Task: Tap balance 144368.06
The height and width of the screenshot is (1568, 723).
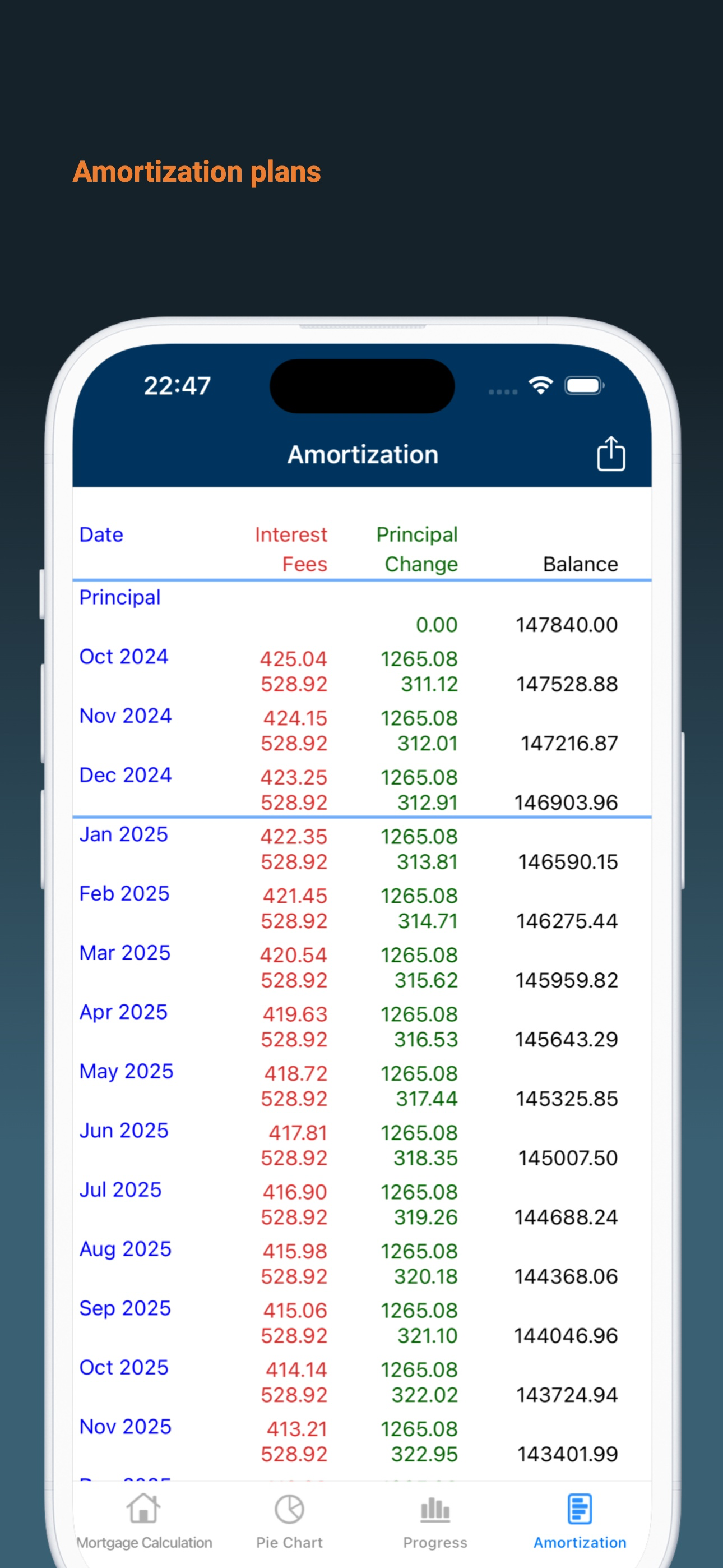Action: tap(566, 1276)
